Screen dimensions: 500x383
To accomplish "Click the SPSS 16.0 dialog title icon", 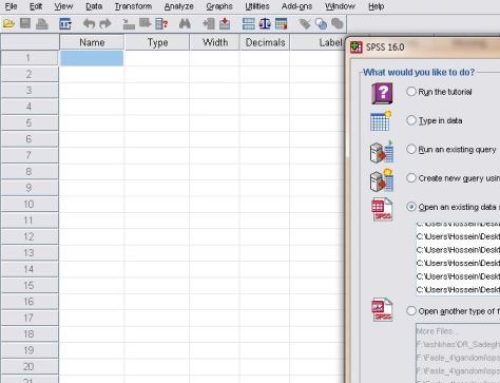I will pos(356,47).
